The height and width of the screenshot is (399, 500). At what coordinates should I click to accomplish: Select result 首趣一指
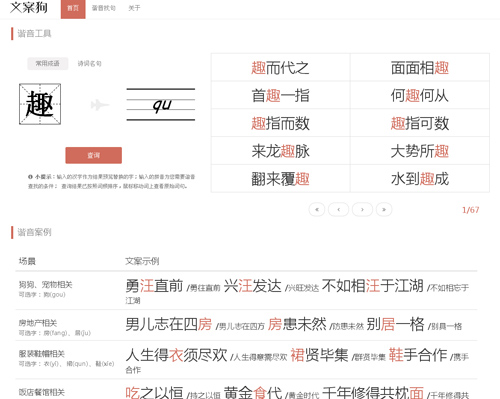(x=280, y=96)
